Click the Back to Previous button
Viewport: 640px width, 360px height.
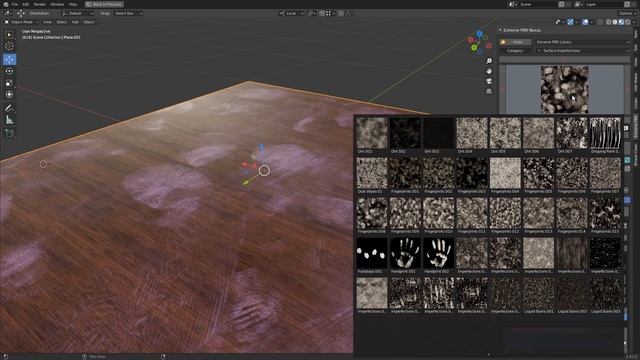click(x=104, y=4)
